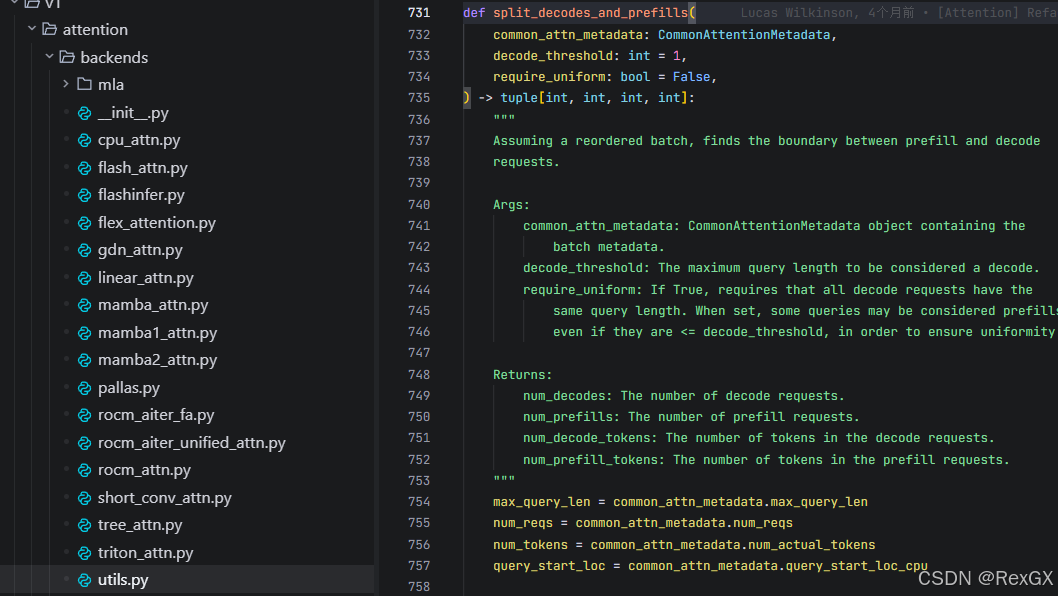Open cpu_attn.py in the file tree

[139, 140]
